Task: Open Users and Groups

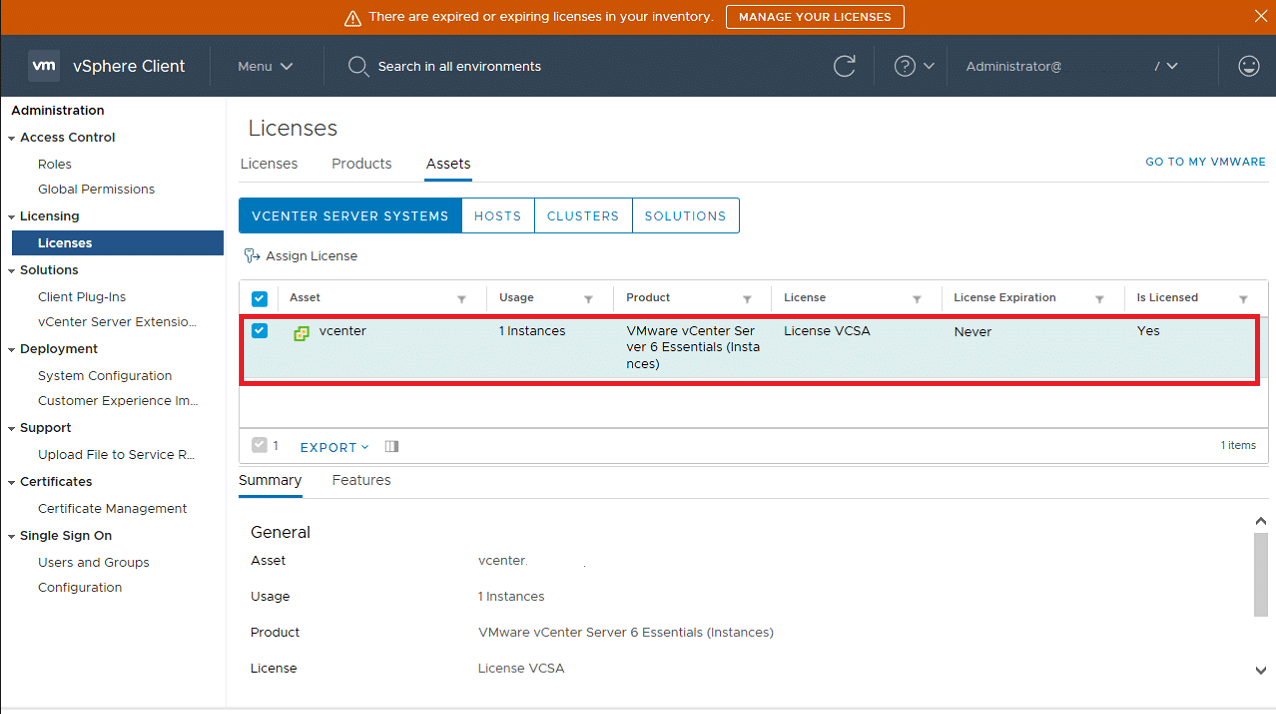Action: click(x=93, y=563)
